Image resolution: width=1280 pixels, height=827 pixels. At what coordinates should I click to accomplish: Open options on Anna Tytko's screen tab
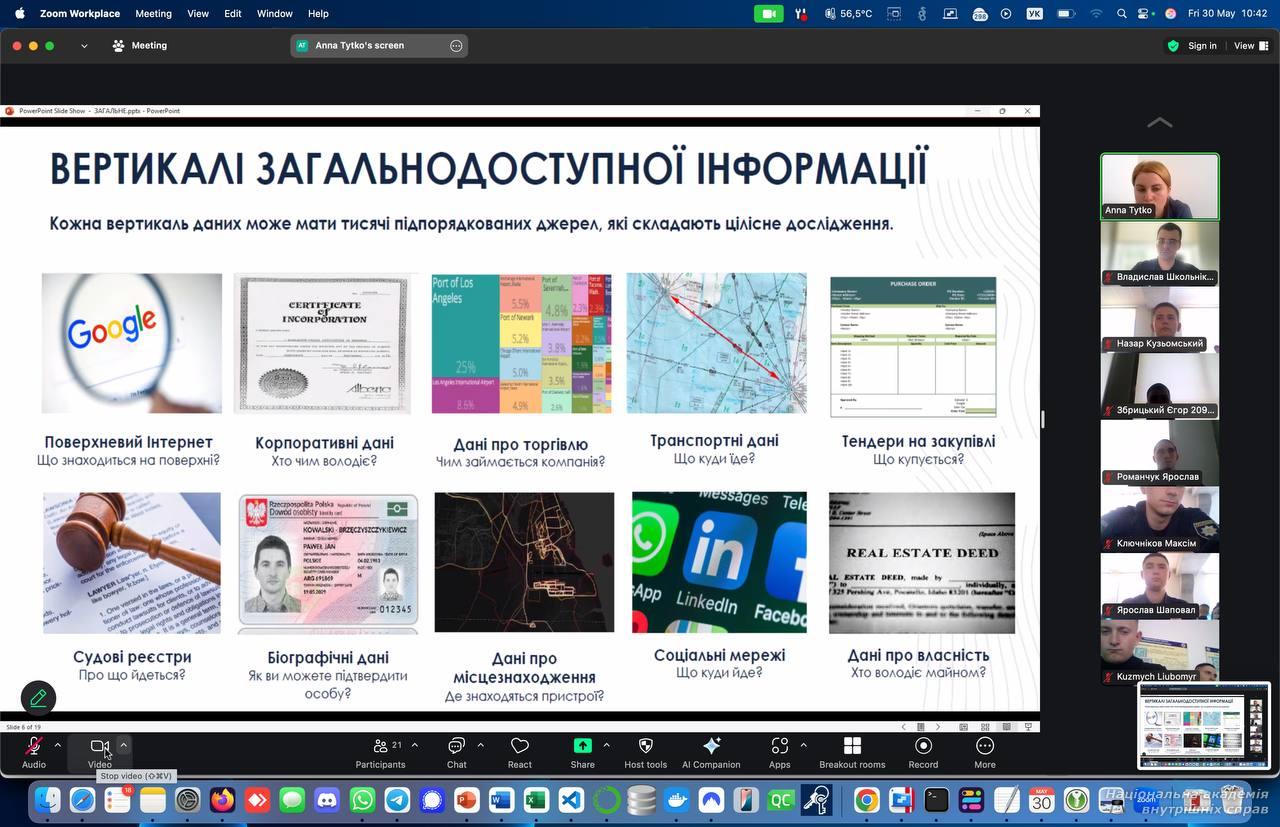tap(456, 46)
